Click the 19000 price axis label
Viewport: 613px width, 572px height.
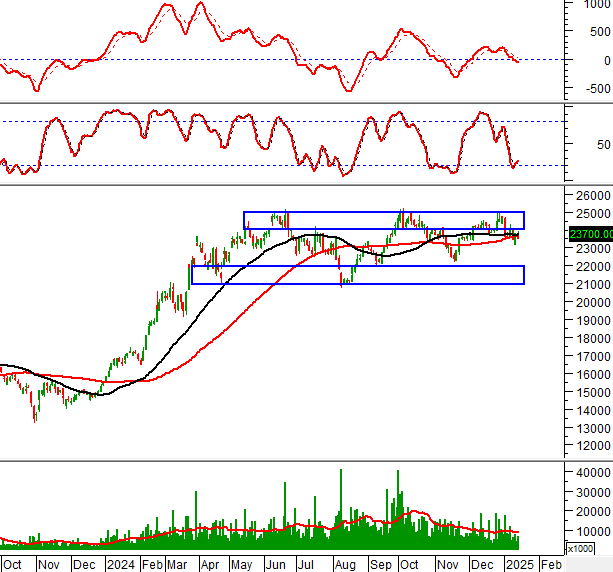(593, 321)
